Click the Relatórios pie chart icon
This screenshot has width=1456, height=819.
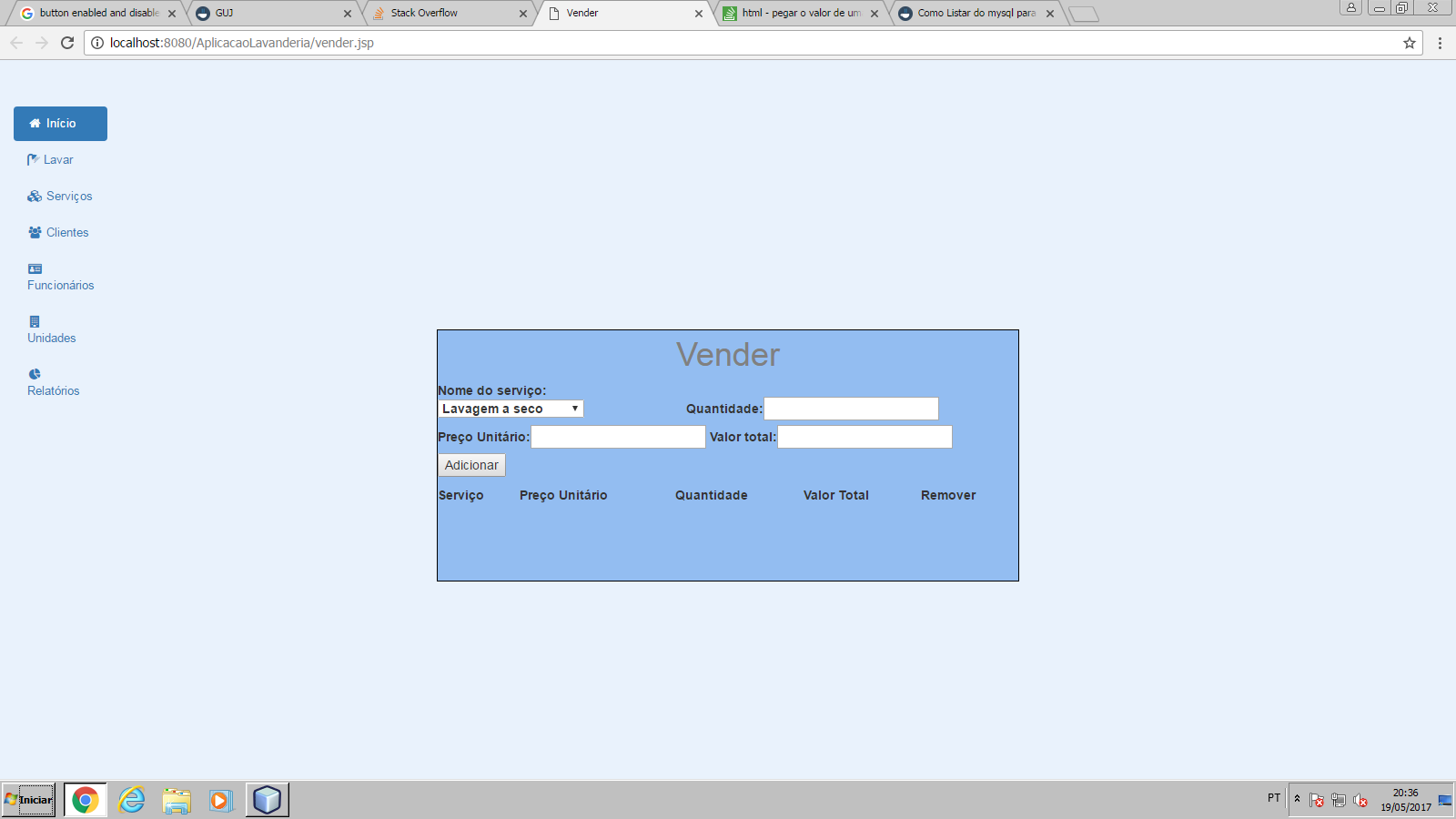point(35,374)
